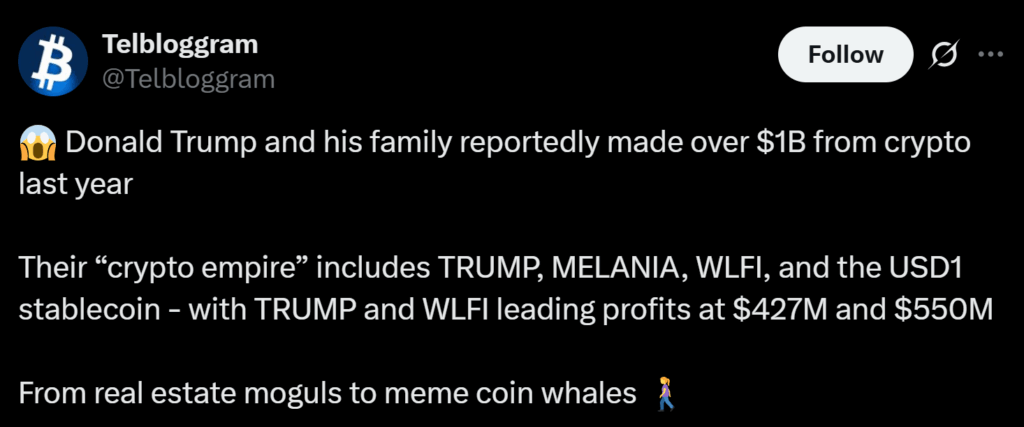Image resolution: width=1024 pixels, height=427 pixels.
Task: Follow the Telbloggram account
Action: [845, 55]
